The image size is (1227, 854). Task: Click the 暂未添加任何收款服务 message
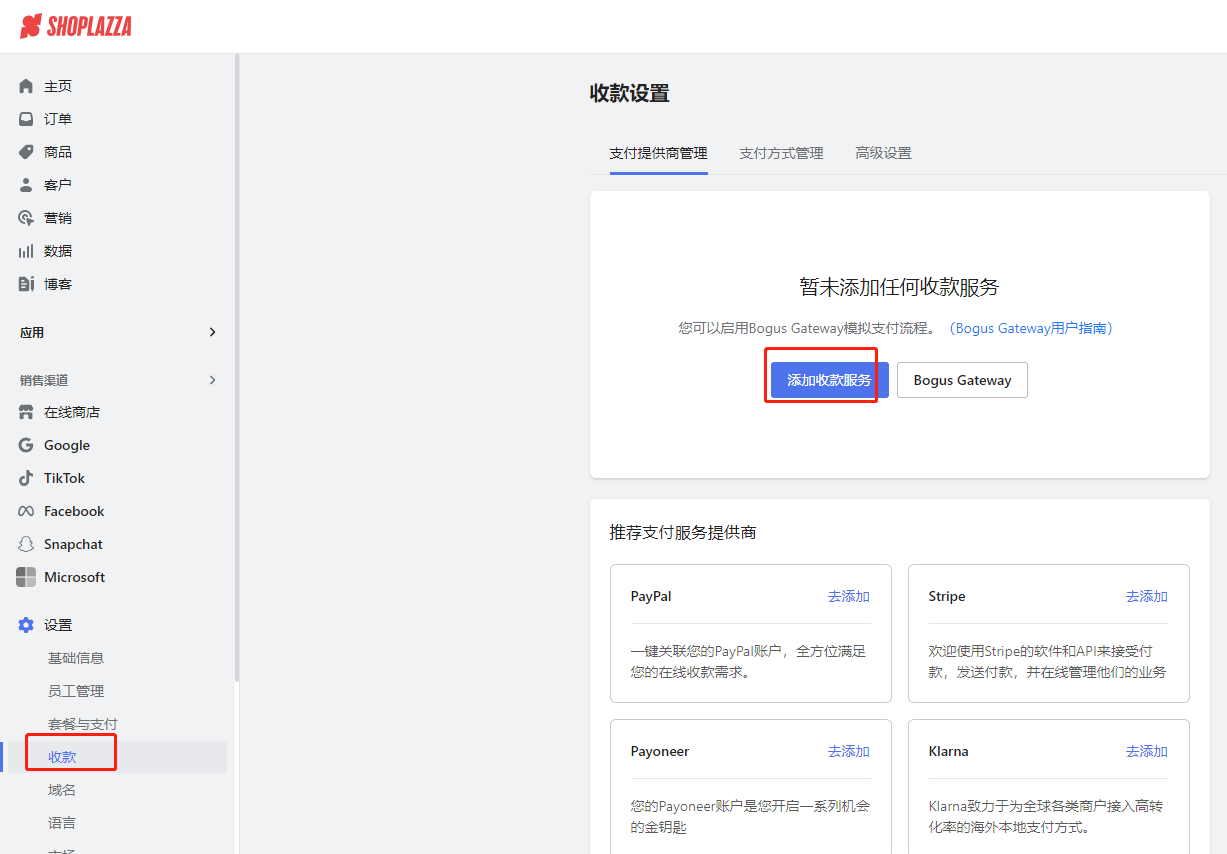(899, 288)
